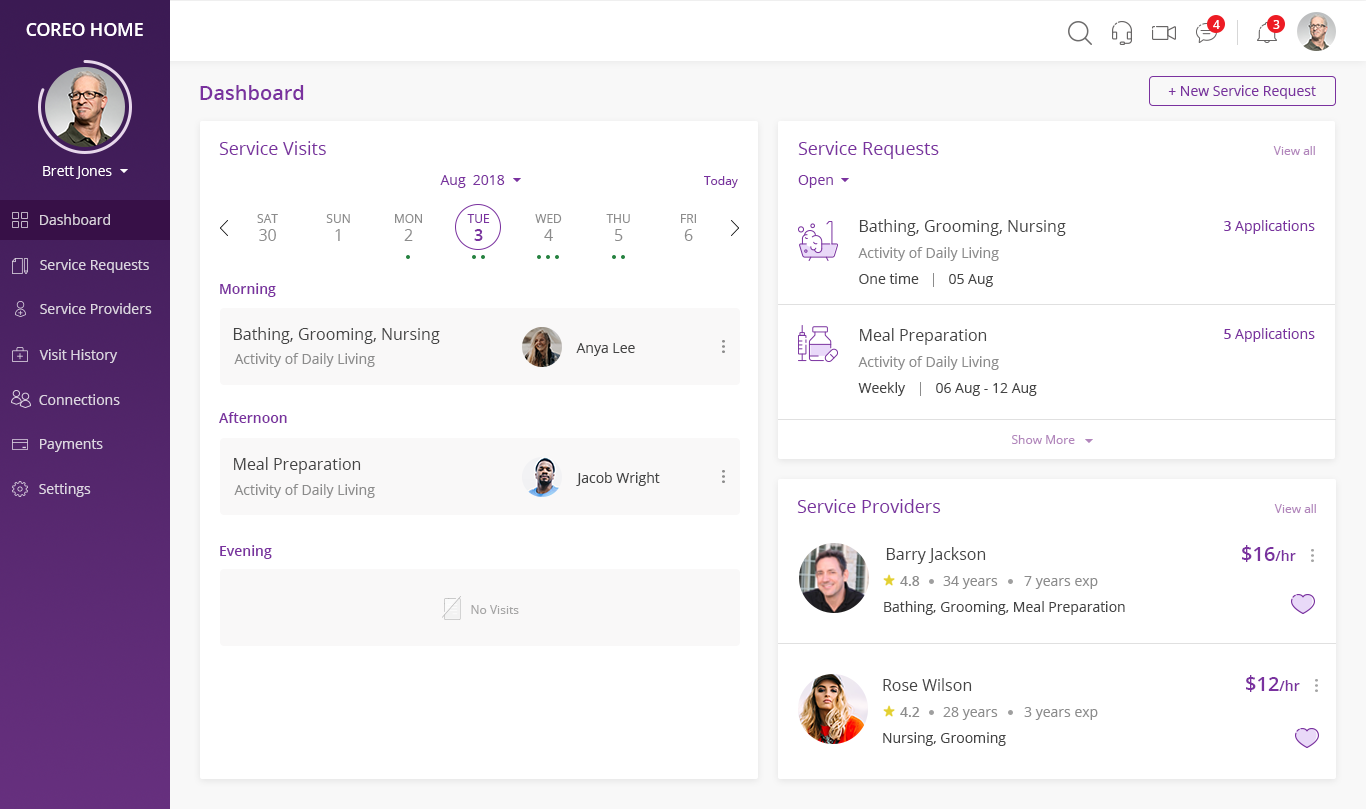The height and width of the screenshot is (809, 1366).
Task: Click Anya Lee's avatar
Action: pyautogui.click(x=542, y=347)
